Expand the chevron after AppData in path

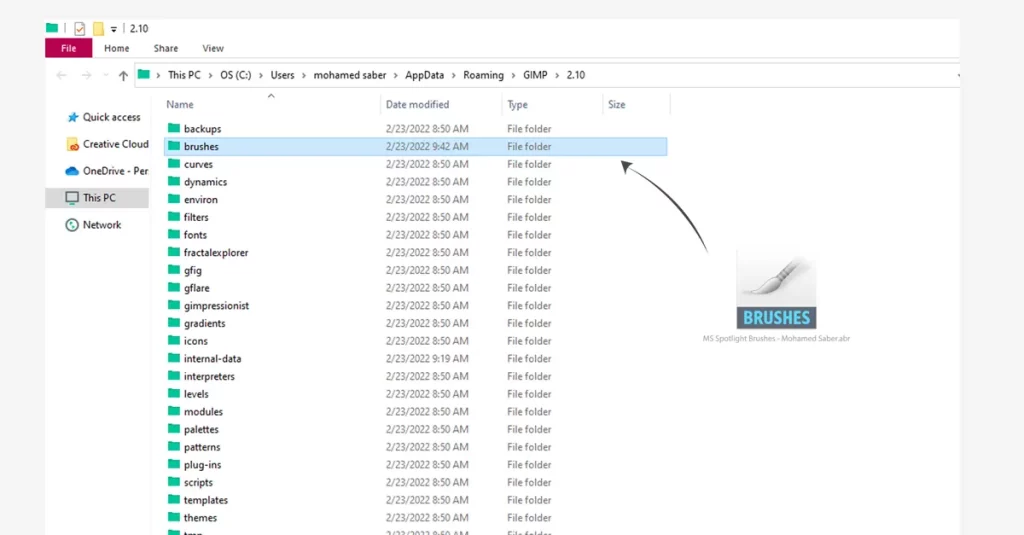[x=454, y=76]
